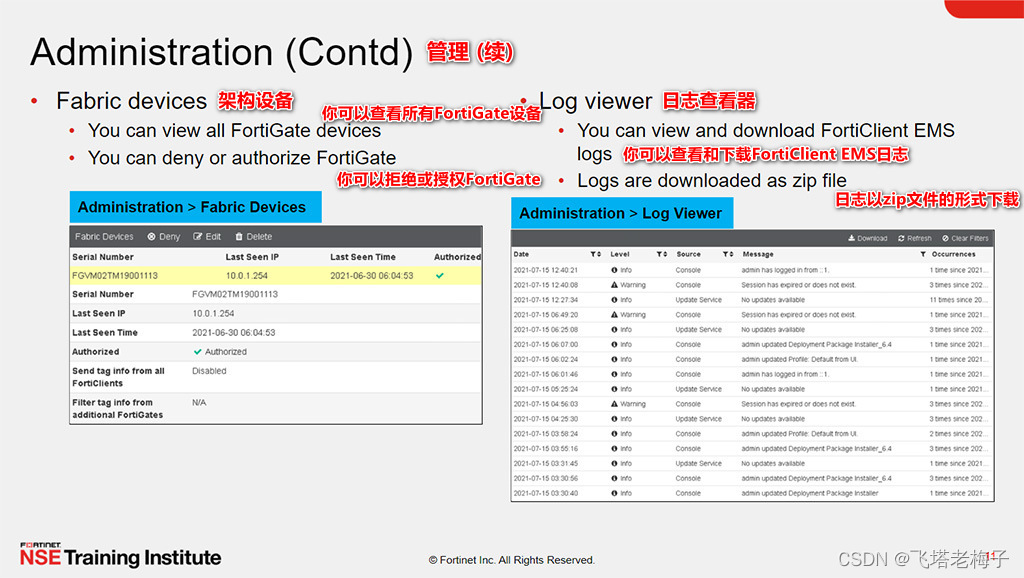Toggle the Date column sort arrows
The width and height of the screenshot is (1024, 578).
click(599, 254)
